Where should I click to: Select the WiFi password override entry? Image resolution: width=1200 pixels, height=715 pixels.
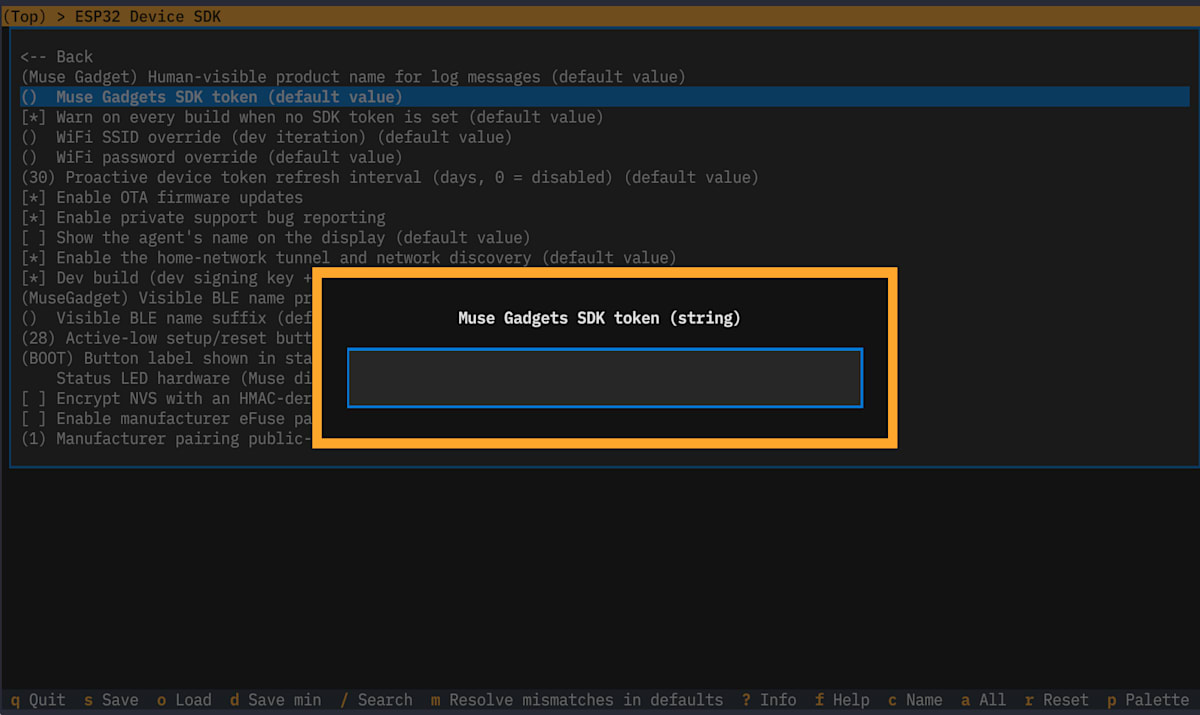pyautogui.click(x=212, y=157)
